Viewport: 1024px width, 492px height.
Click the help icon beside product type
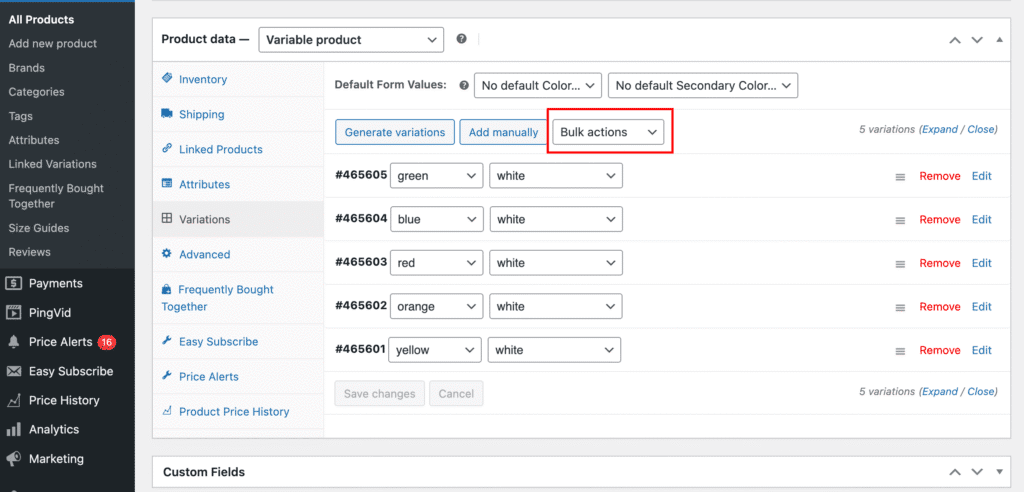point(461,39)
